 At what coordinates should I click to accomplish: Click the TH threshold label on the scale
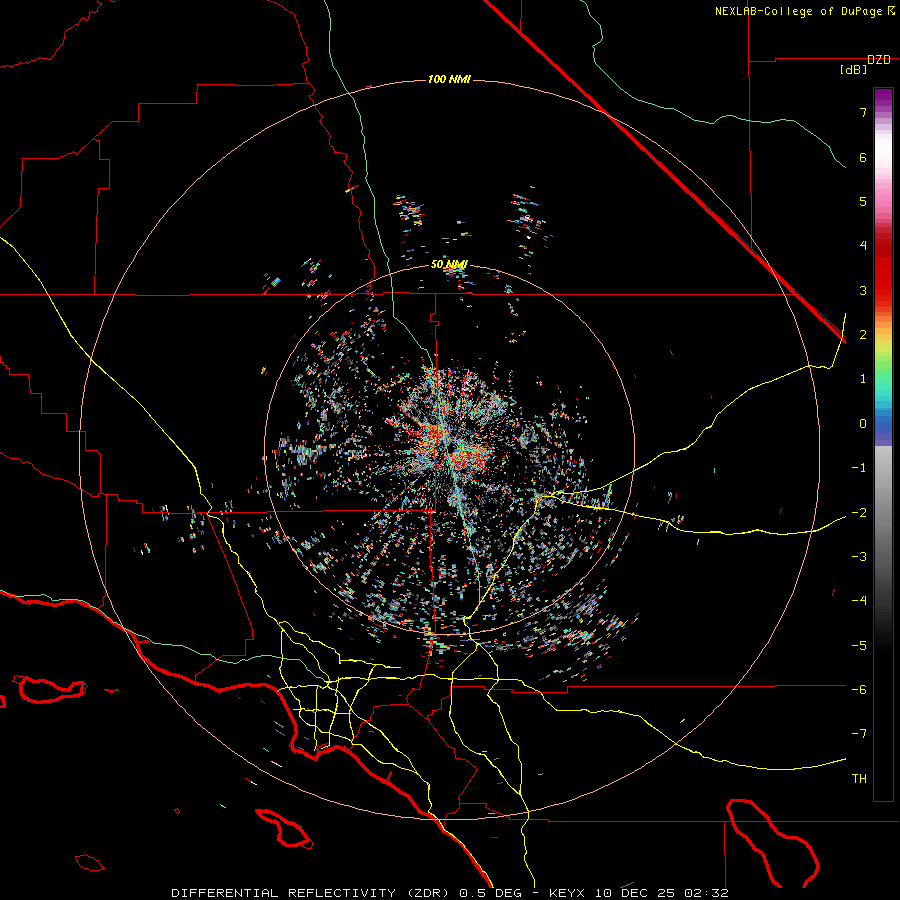click(859, 778)
